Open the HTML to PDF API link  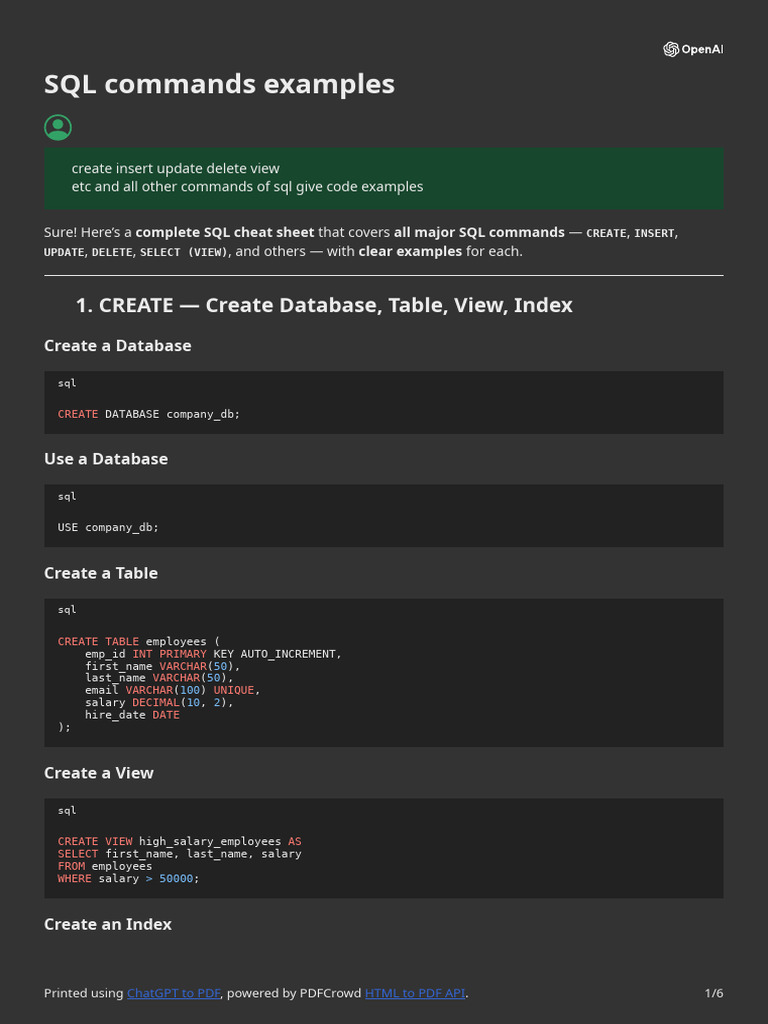point(415,993)
